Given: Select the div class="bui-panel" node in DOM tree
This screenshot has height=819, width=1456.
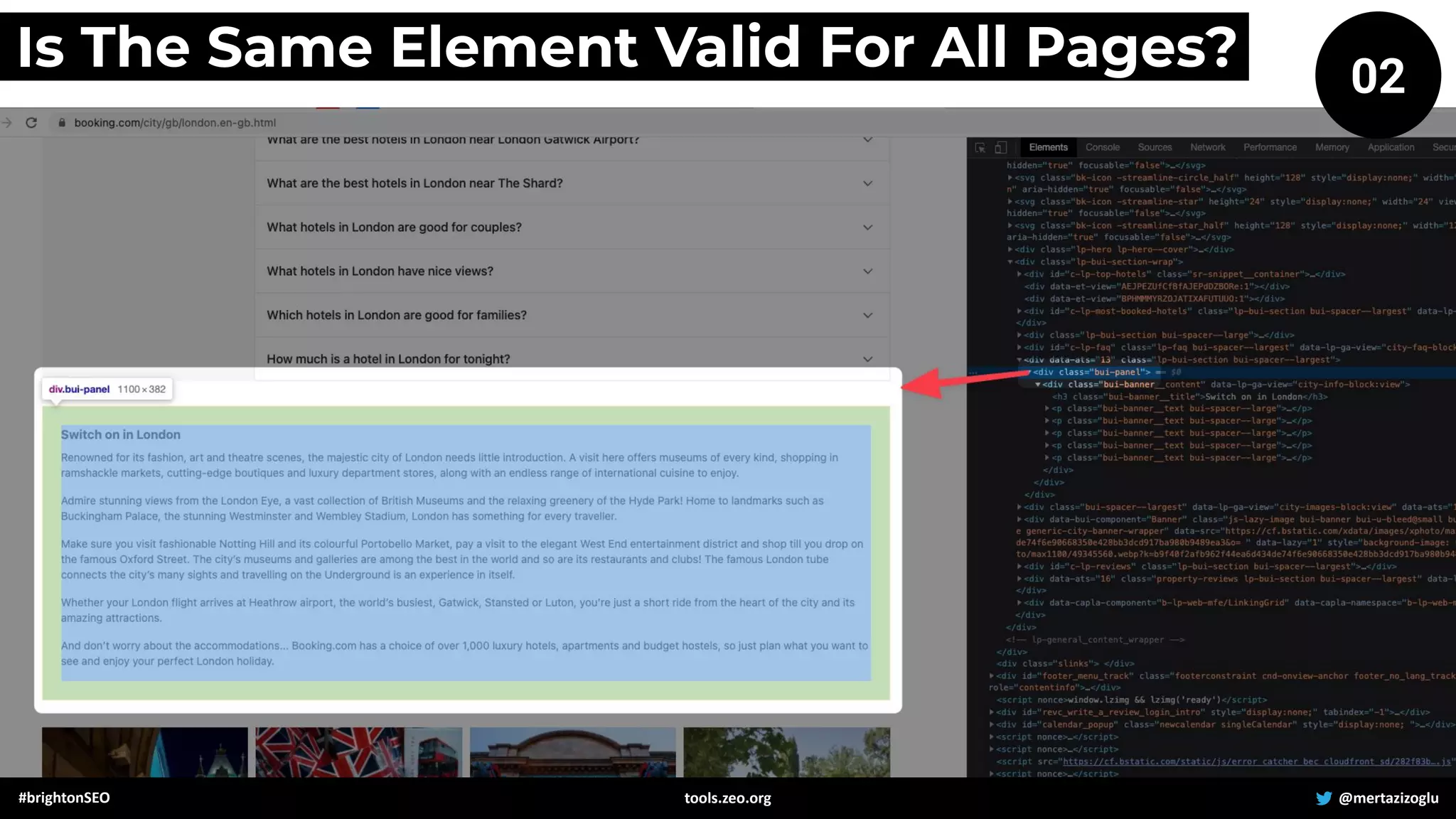Looking at the screenshot, I should pyautogui.click(x=1091, y=372).
